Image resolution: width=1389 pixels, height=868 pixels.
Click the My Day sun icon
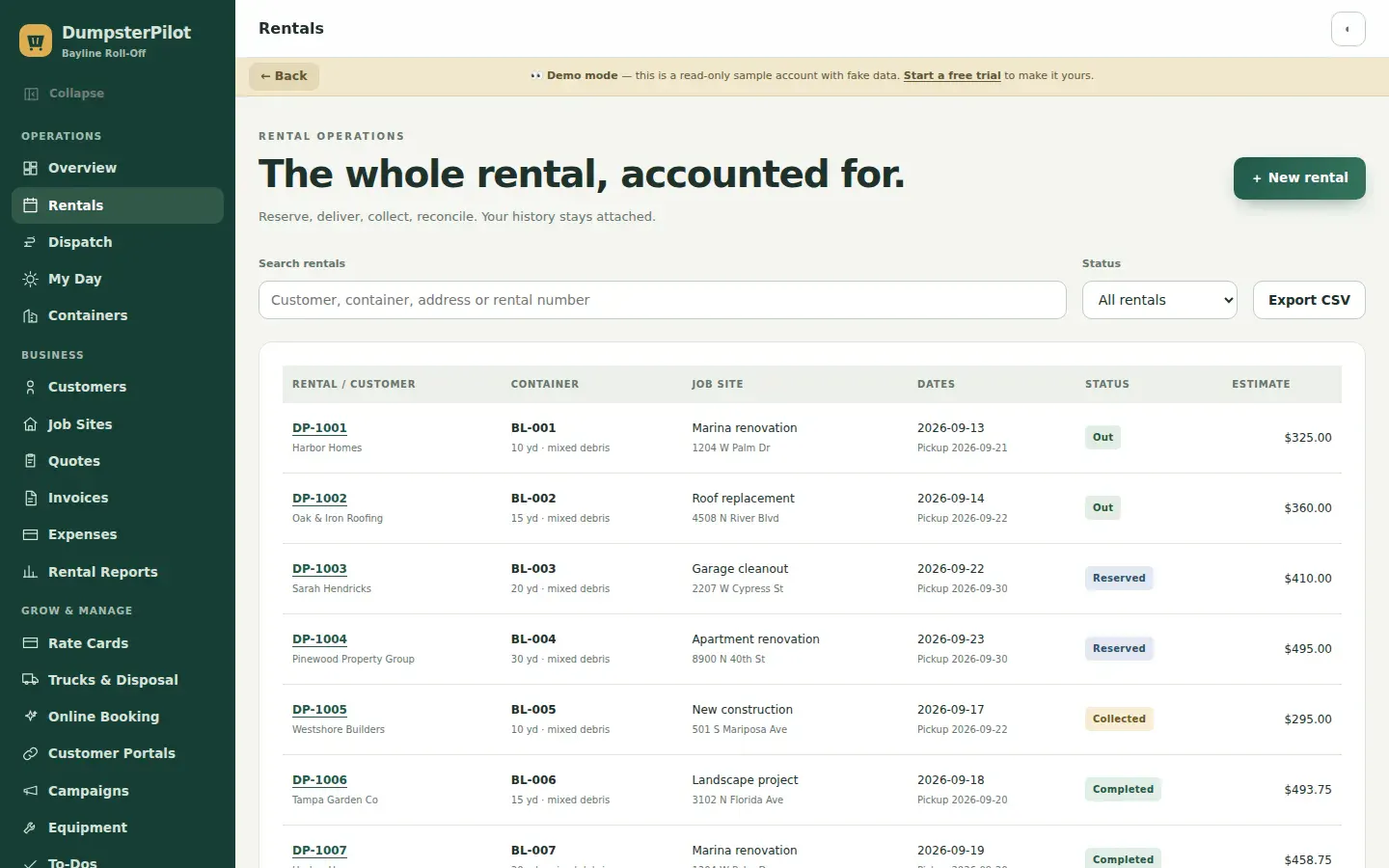(x=31, y=279)
